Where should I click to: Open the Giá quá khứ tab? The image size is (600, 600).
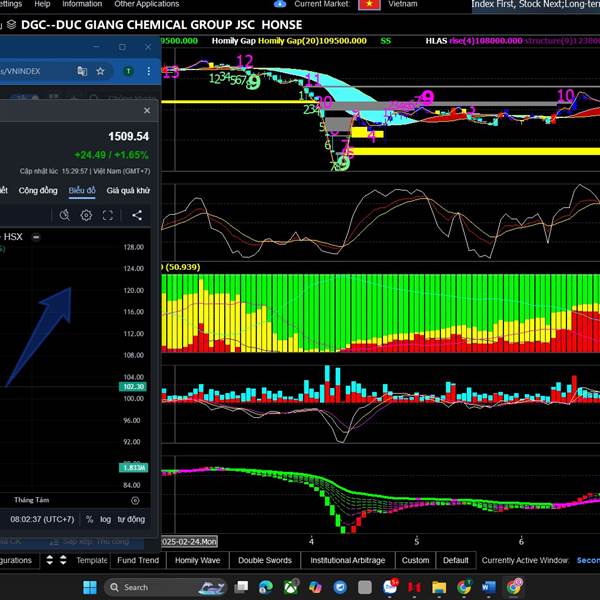click(x=128, y=191)
